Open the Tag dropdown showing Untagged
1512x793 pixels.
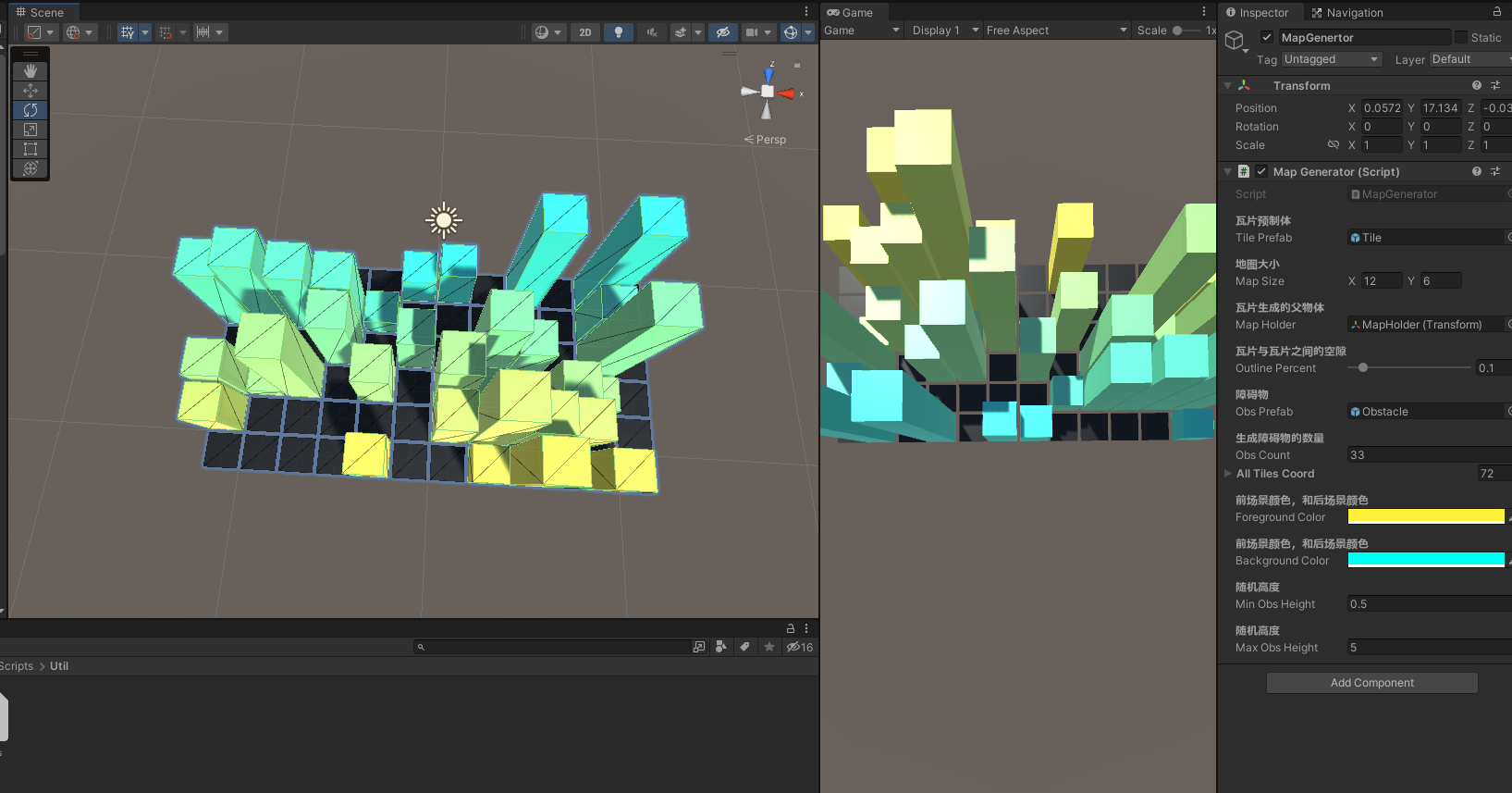(1332, 59)
